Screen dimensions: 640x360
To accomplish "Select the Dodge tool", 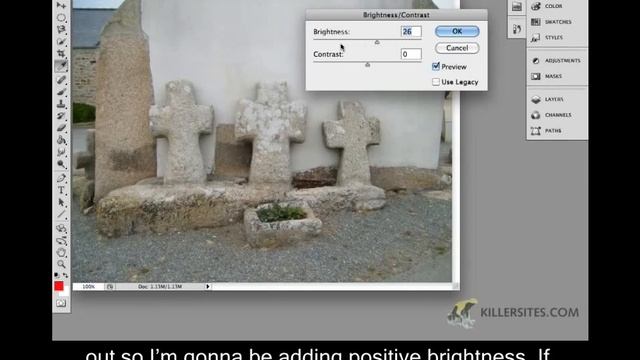I will click(x=61, y=164).
